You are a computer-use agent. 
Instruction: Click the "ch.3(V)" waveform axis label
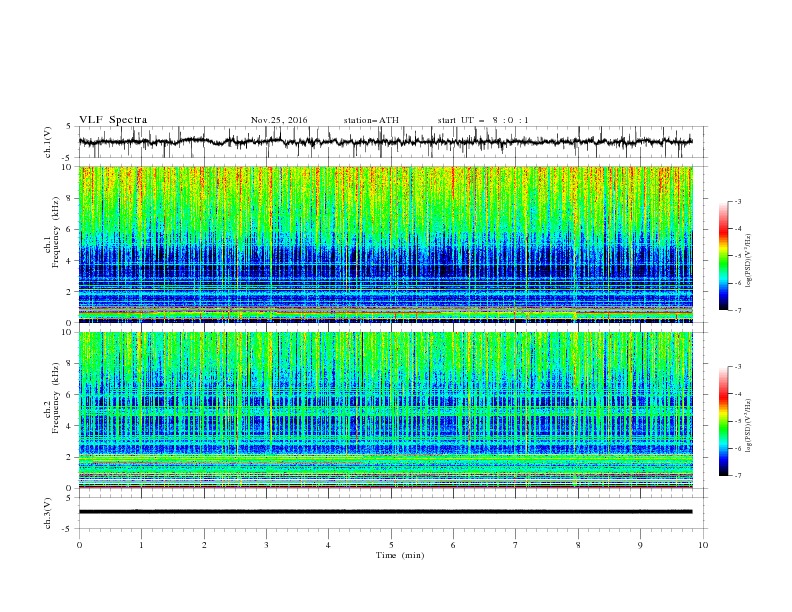tap(48, 513)
